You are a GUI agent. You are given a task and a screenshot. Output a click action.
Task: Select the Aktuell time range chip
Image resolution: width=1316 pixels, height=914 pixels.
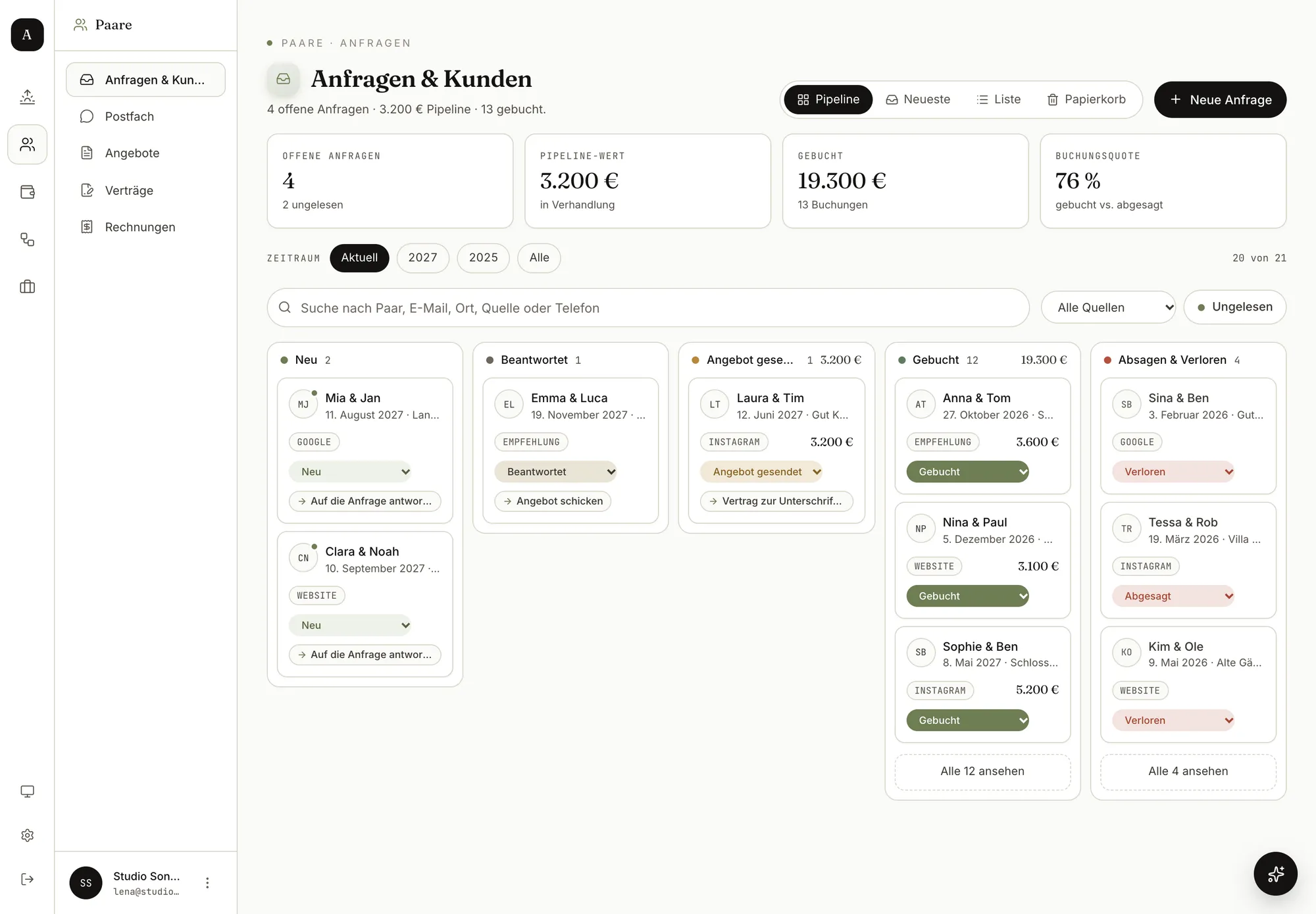359,258
